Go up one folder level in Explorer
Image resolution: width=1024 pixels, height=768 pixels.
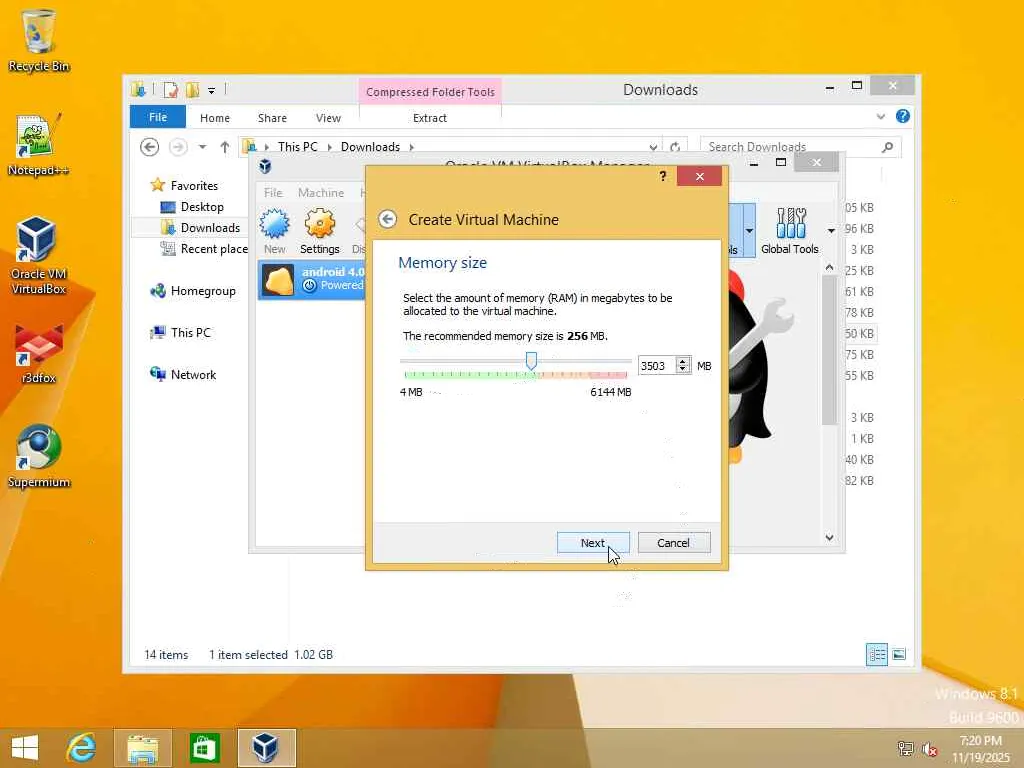[225, 147]
